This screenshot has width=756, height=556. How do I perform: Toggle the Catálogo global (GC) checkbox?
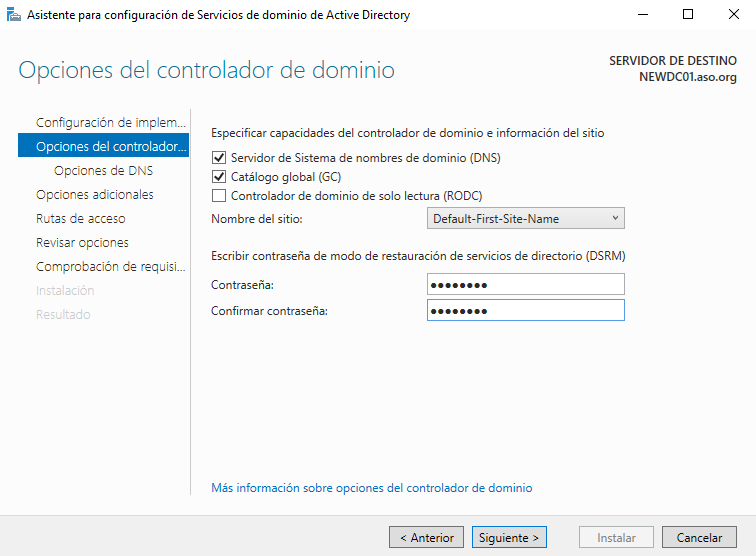tap(219, 177)
